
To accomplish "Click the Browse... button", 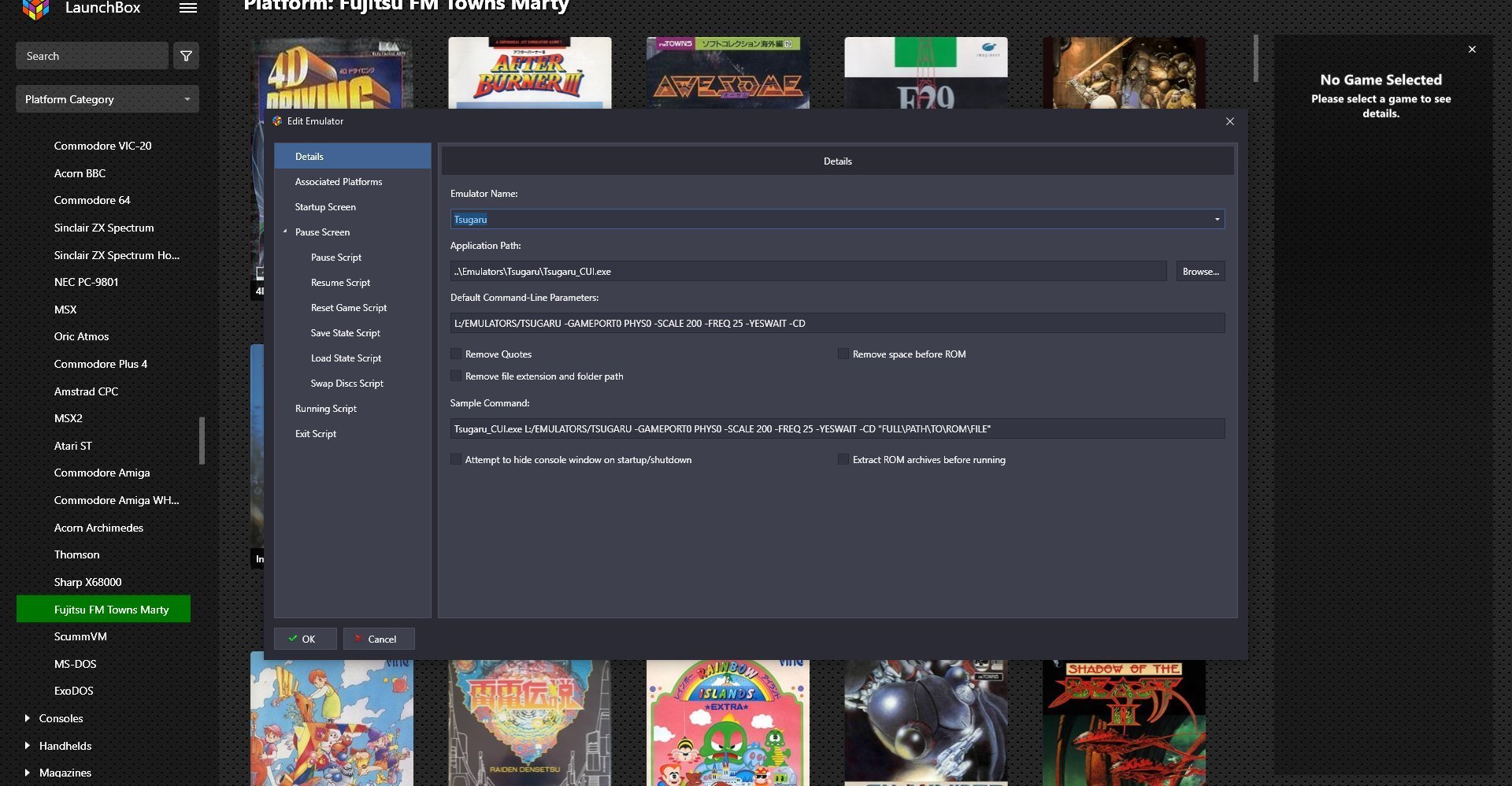I will (x=1200, y=271).
